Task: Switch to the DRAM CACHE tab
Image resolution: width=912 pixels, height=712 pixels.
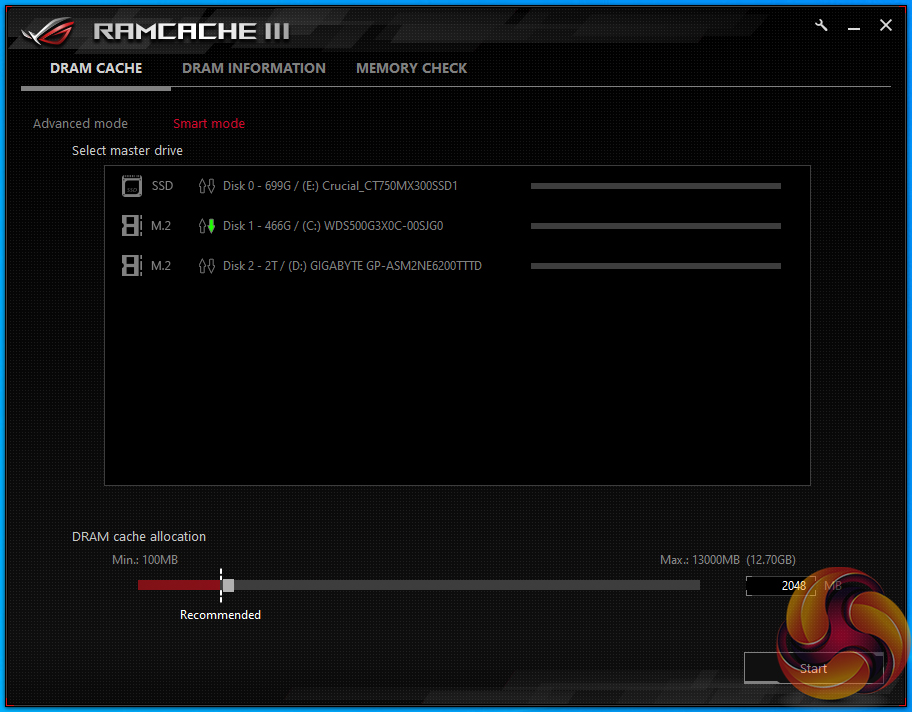Action: 96,68
